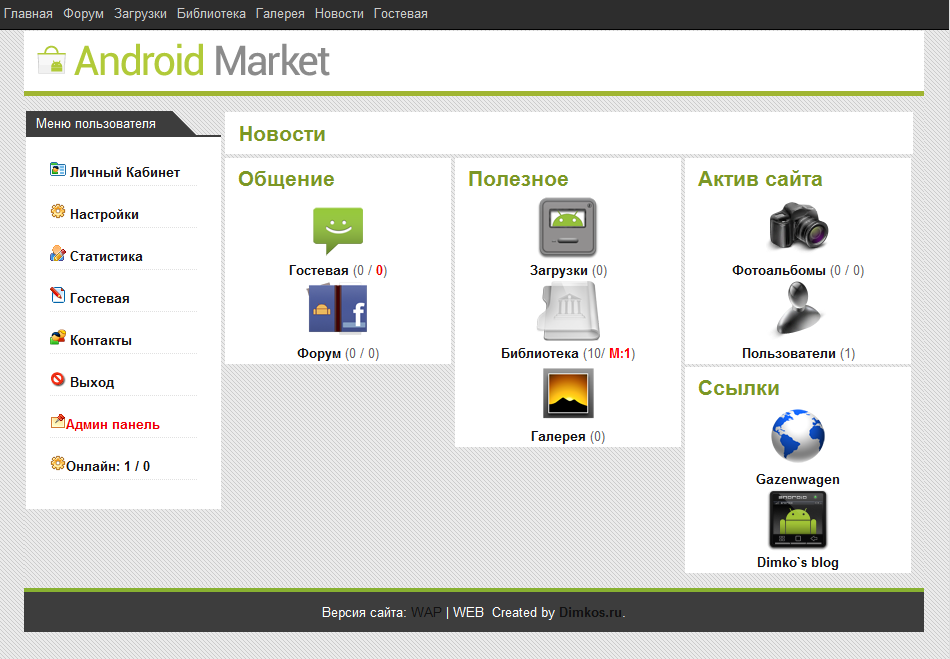Click the Новости section heading

(282, 133)
